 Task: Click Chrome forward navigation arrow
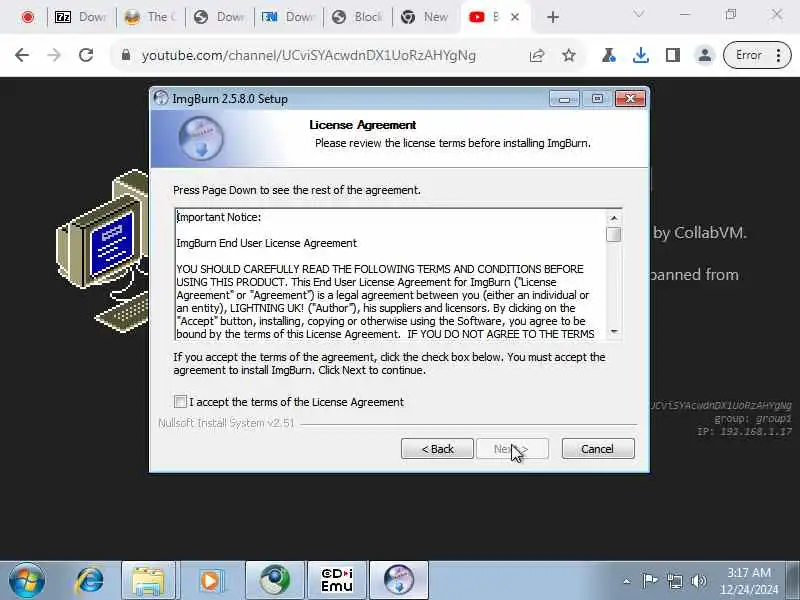coord(54,55)
